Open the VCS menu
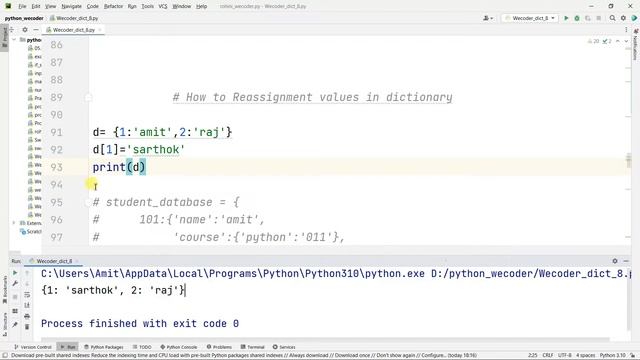 coord(163,6)
